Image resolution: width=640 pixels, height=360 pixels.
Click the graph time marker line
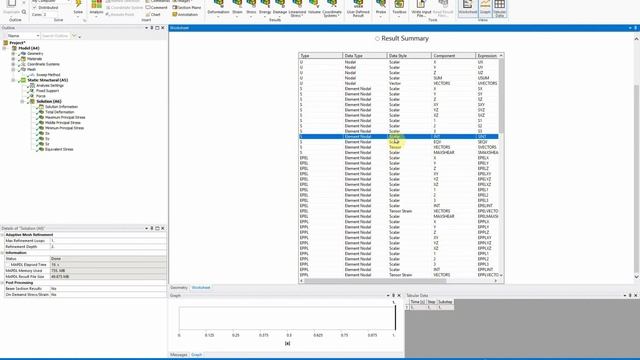click(395, 318)
